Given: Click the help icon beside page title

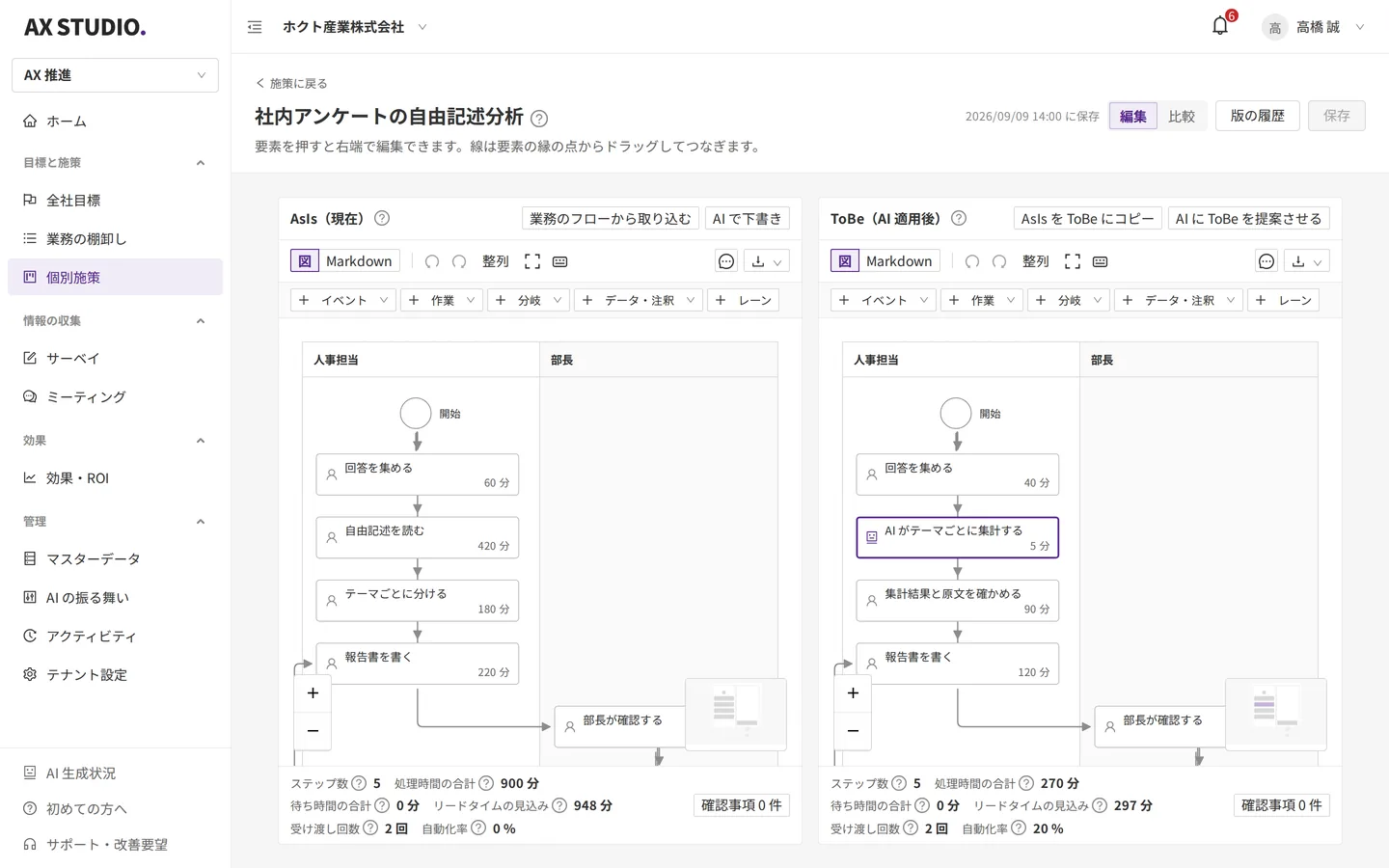Looking at the screenshot, I should point(539,119).
